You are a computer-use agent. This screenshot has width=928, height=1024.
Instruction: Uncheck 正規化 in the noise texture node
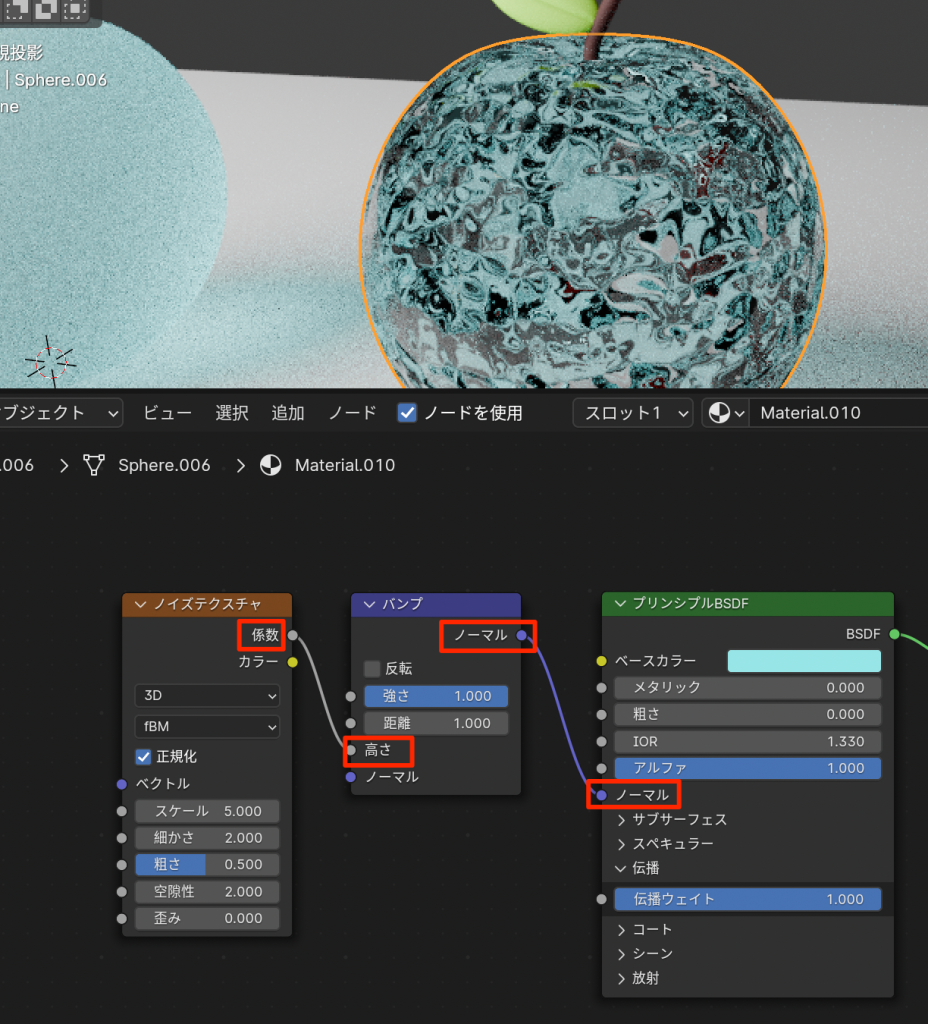pyautogui.click(x=143, y=757)
